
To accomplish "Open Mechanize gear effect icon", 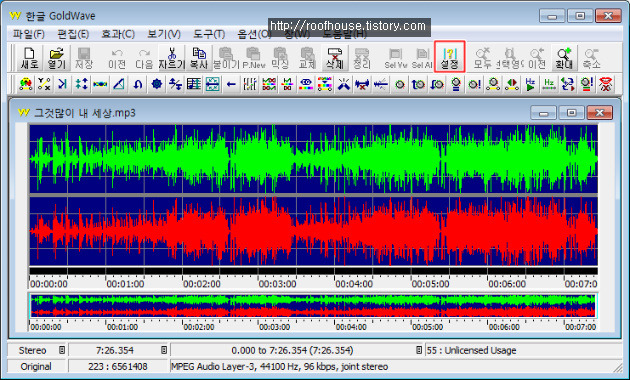I will 157,84.
